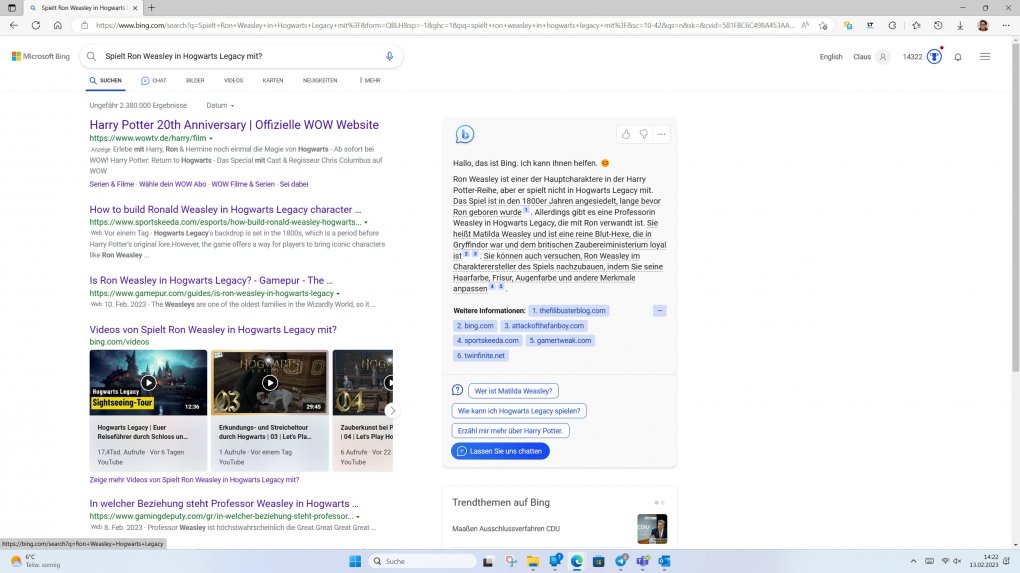
Task: Reload the Bing results page
Action: (36, 25)
